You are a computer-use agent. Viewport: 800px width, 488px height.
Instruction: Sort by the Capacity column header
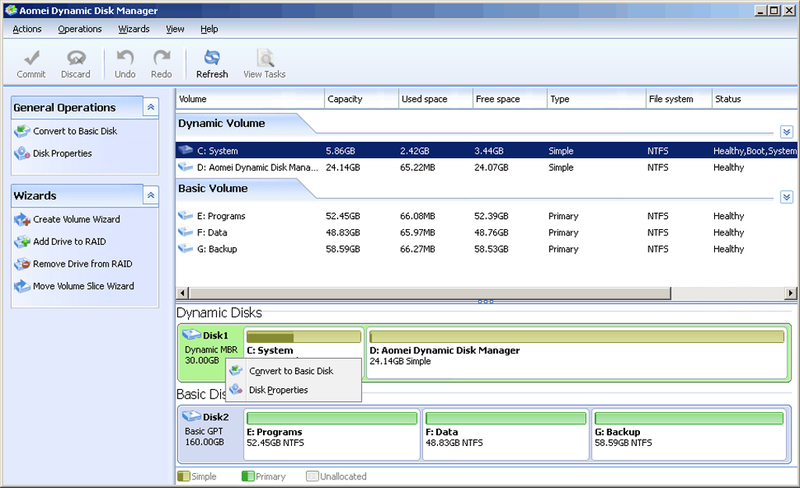coord(361,99)
